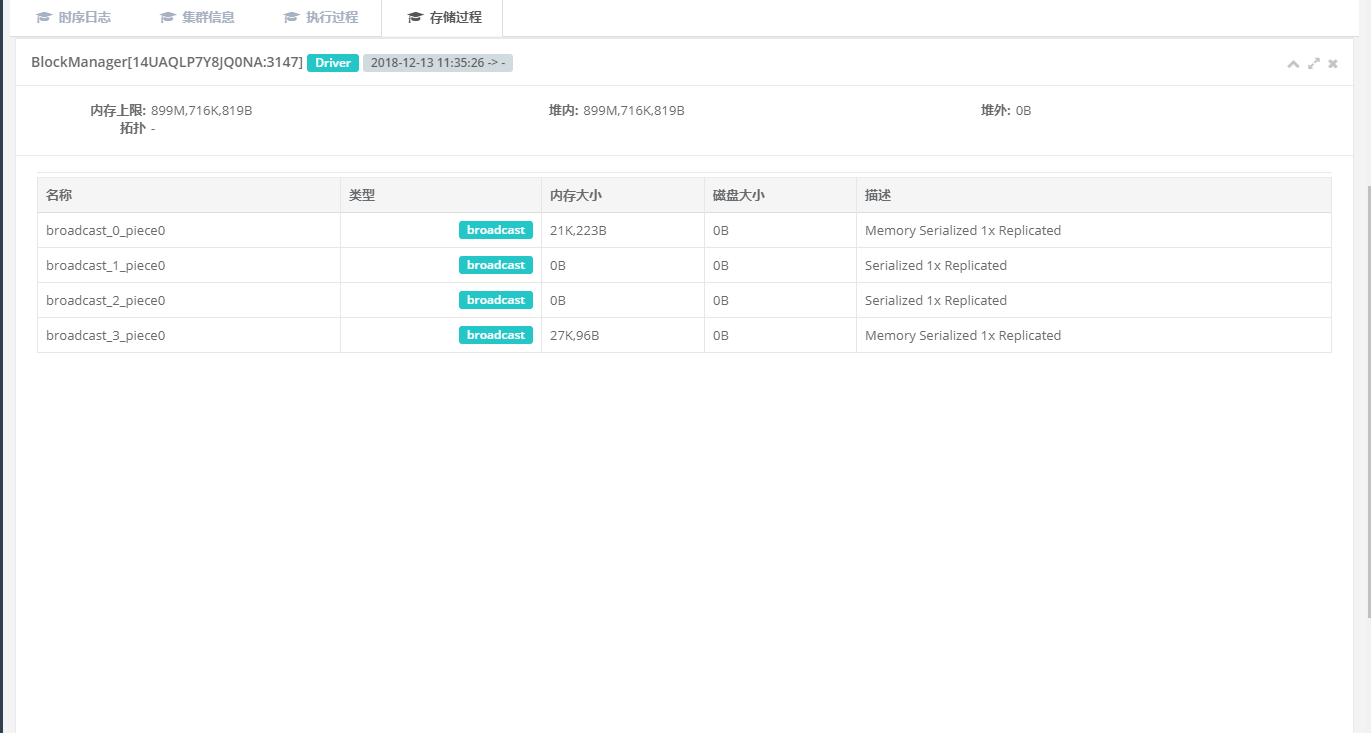
Task: Click broadcast tag in broadcast_0_piece0 row
Action: point(496,230)
